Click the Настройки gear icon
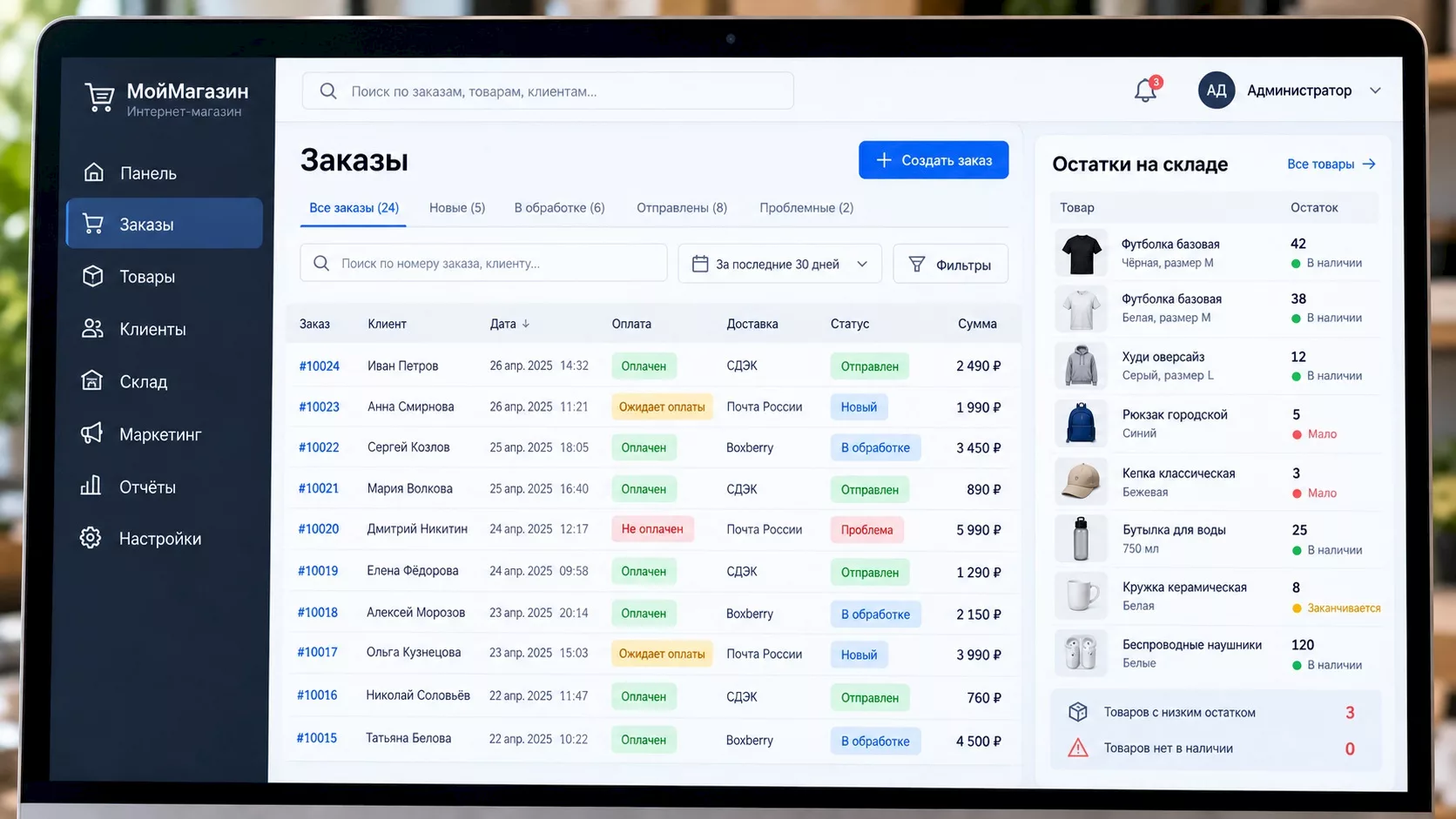Image resolution: width=1456 pixels, height=819 pixels. pos(91,538)
